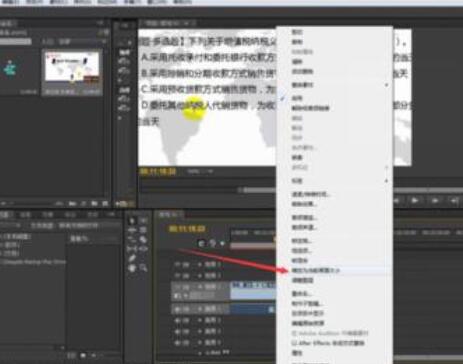Screen dimensions: 463x364
Task: Mute the Audio 4 track speaker
Action: [178, 343]
